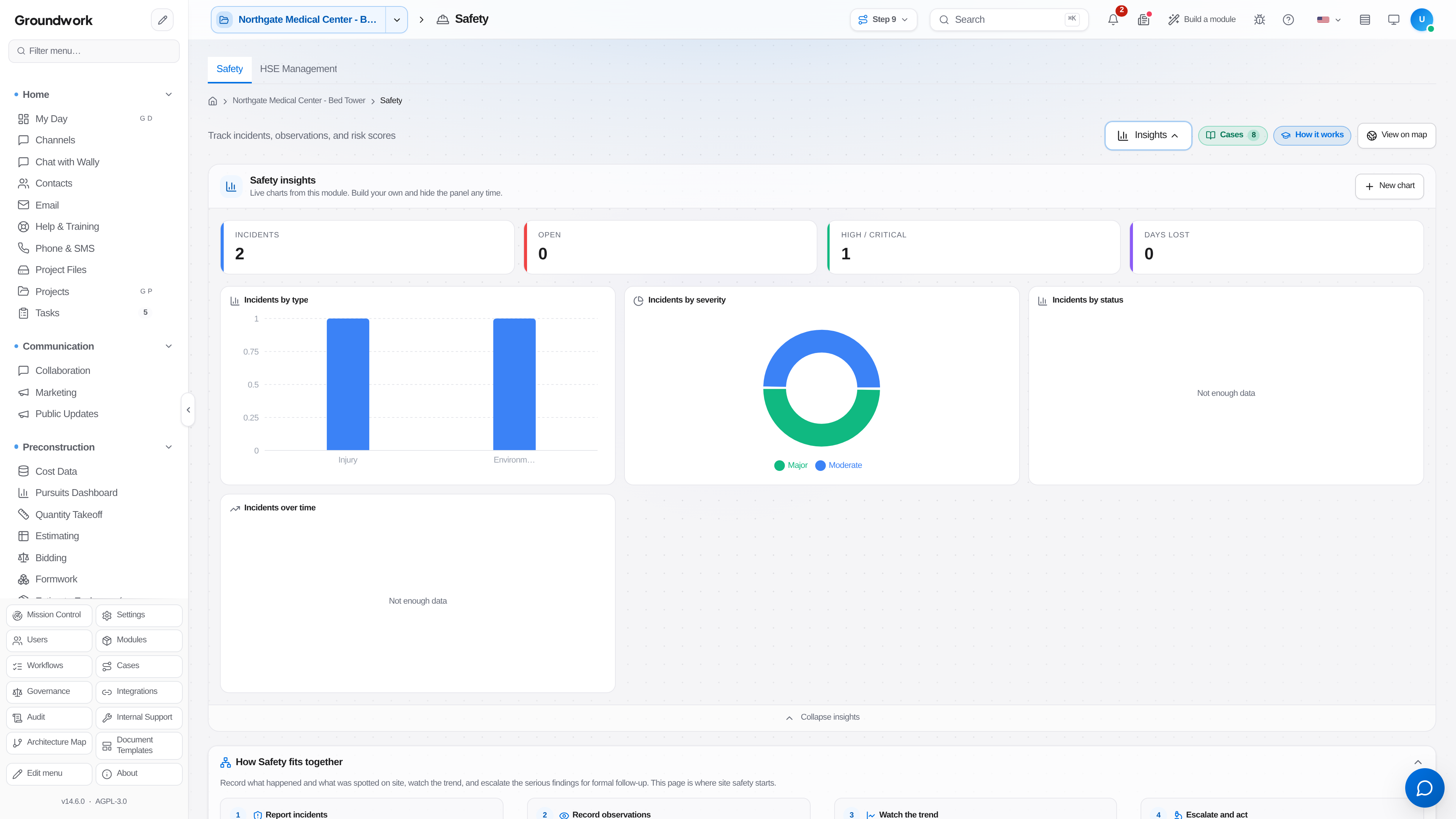Image resolution: width=1456 pixels, height=819 pixels.
Task: Collapse insights panel link
Action: 822,717
